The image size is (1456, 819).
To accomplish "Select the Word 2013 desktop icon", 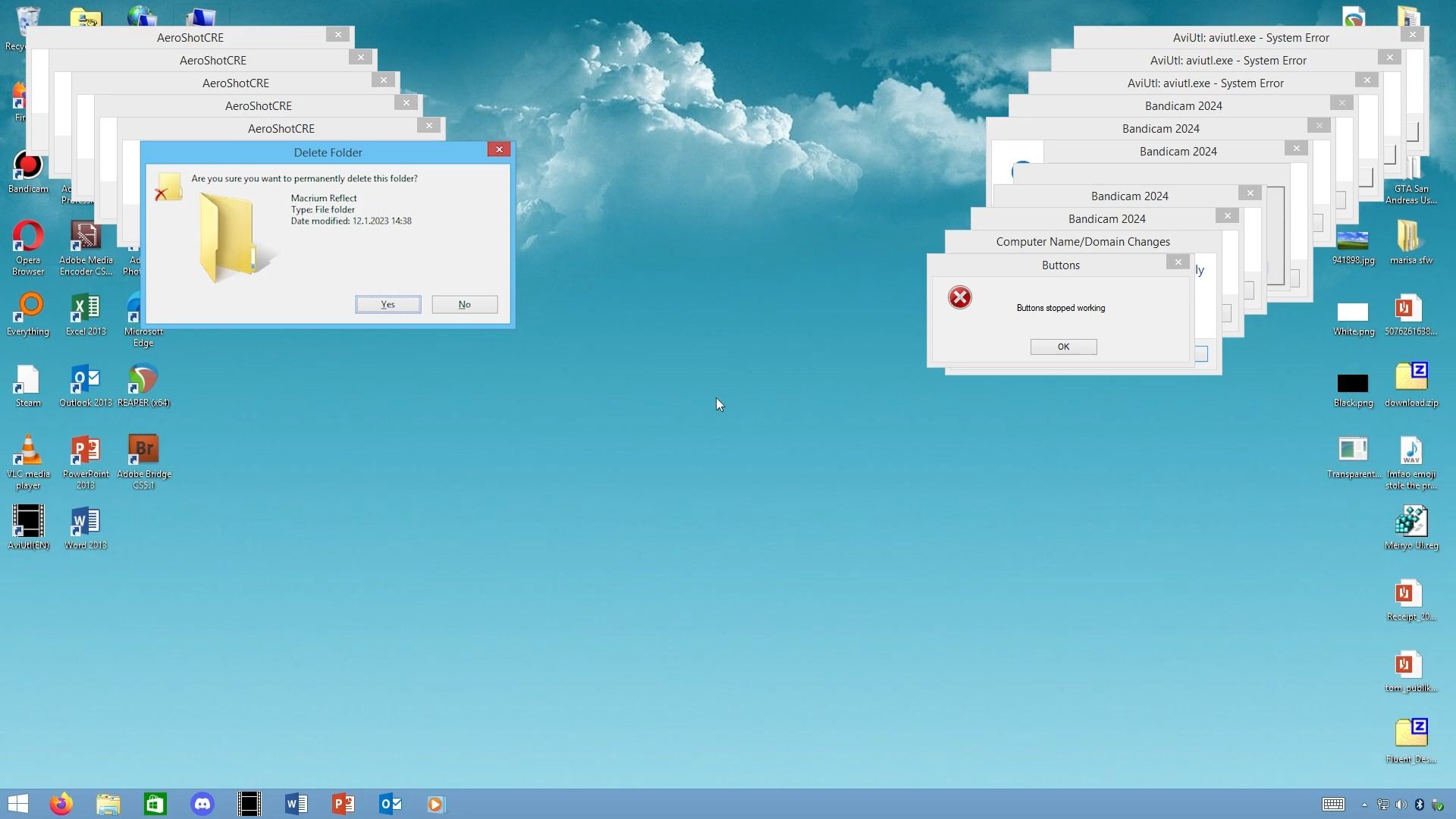I will click(x=86, y=528).
